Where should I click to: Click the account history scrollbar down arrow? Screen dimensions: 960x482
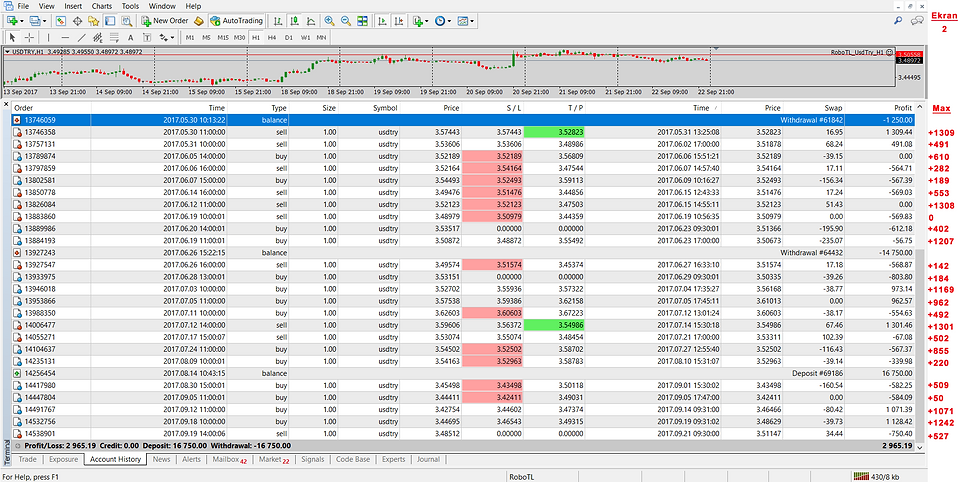pyautogui.click(x=920, y=448)
